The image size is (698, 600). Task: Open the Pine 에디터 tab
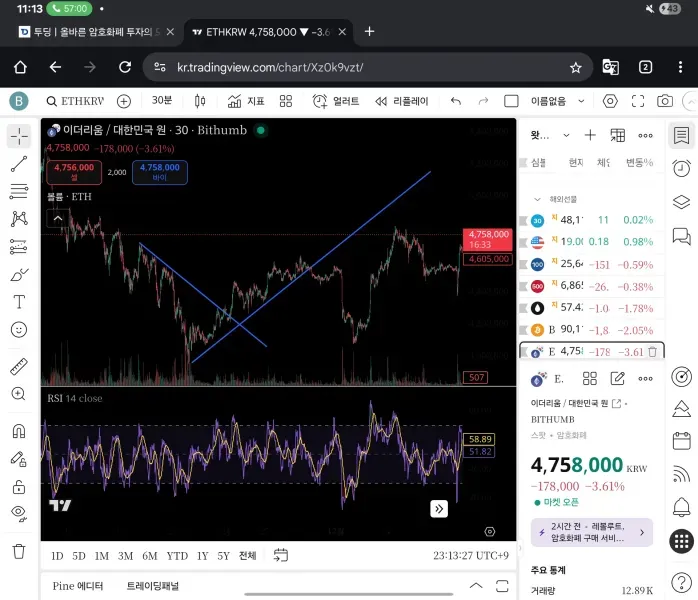tap(77, 586)
